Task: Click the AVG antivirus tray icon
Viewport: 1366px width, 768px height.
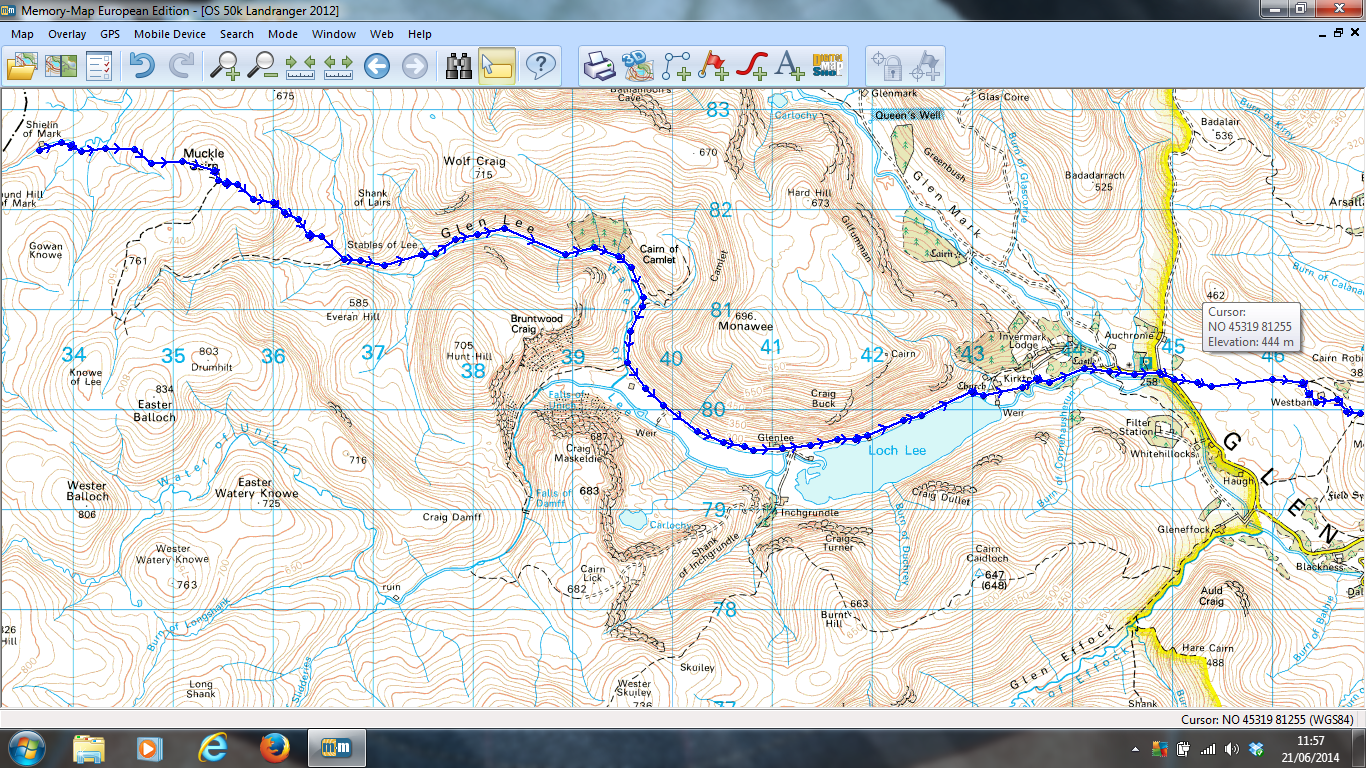Action: 1160,749
